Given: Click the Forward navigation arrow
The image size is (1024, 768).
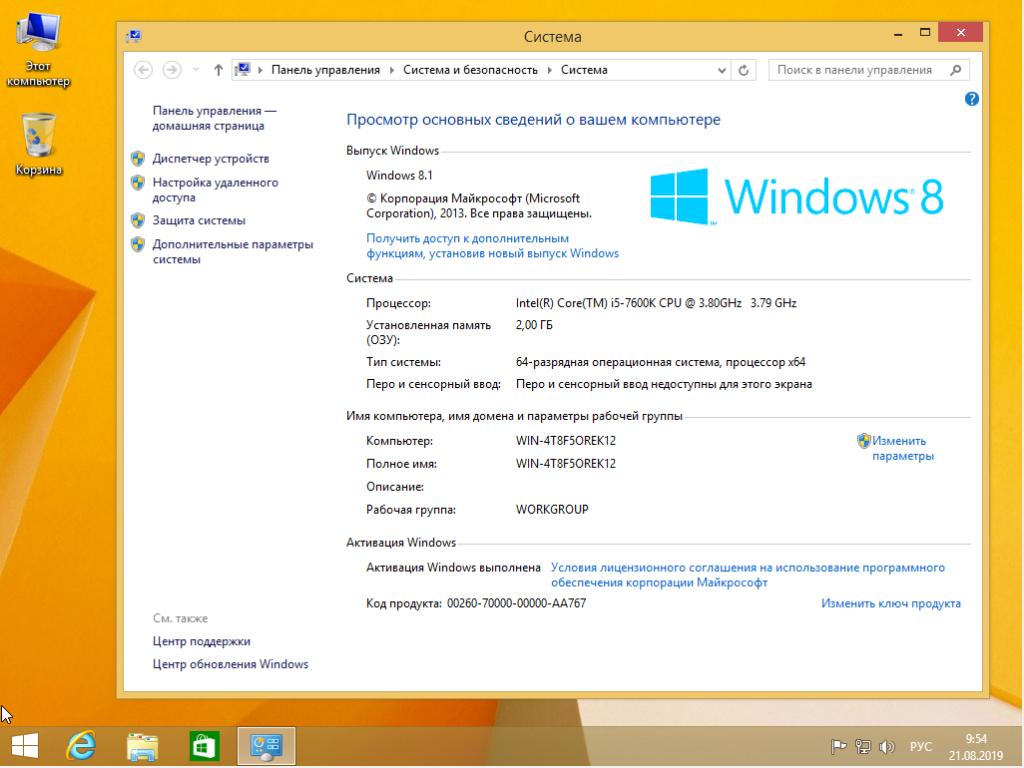Looking at the screenshot, I should pyautogui.click(x=172, y=70).
